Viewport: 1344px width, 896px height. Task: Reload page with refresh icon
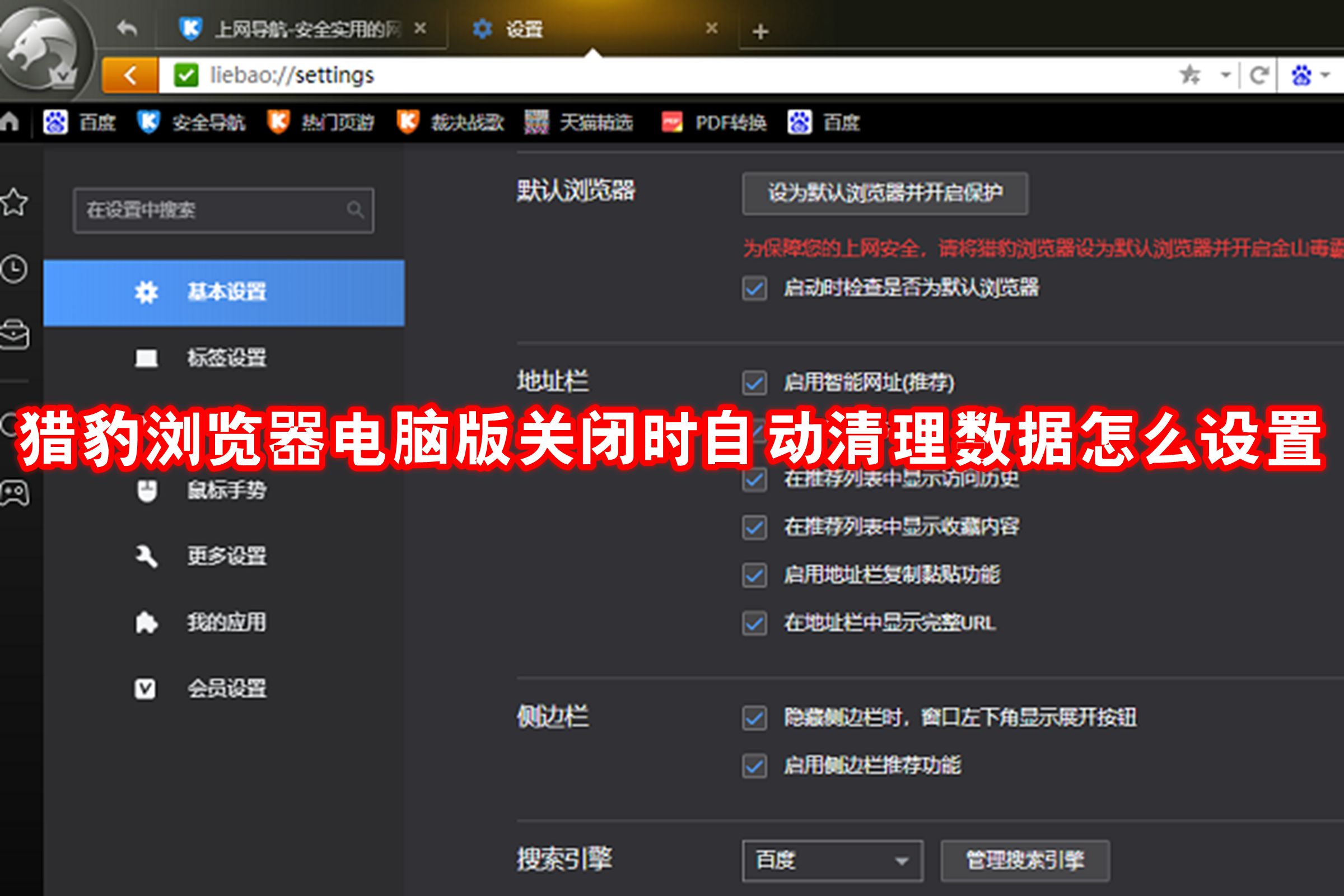click(x=1259, y=75)
